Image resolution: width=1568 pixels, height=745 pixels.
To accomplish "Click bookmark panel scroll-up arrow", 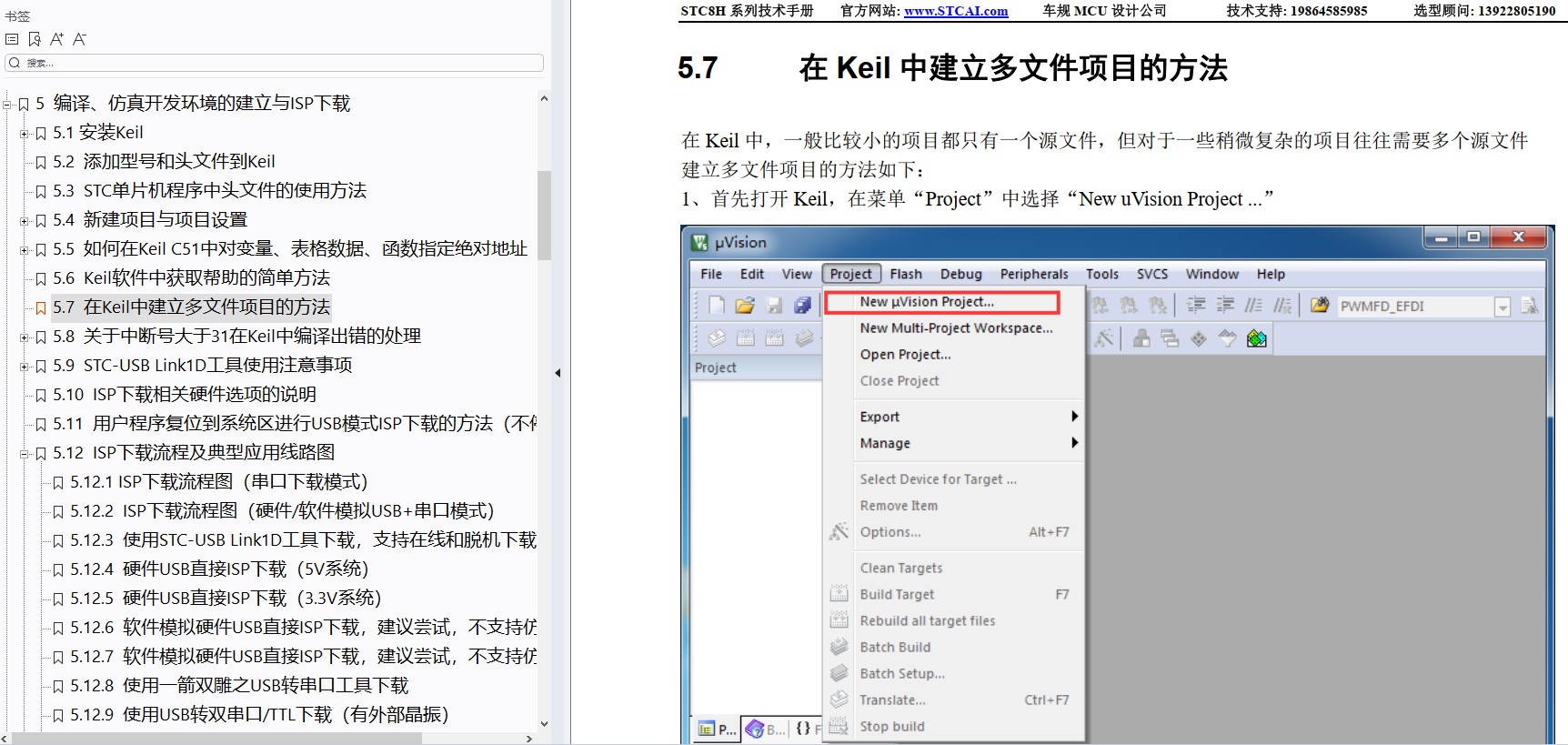I will tap(545, 98).
